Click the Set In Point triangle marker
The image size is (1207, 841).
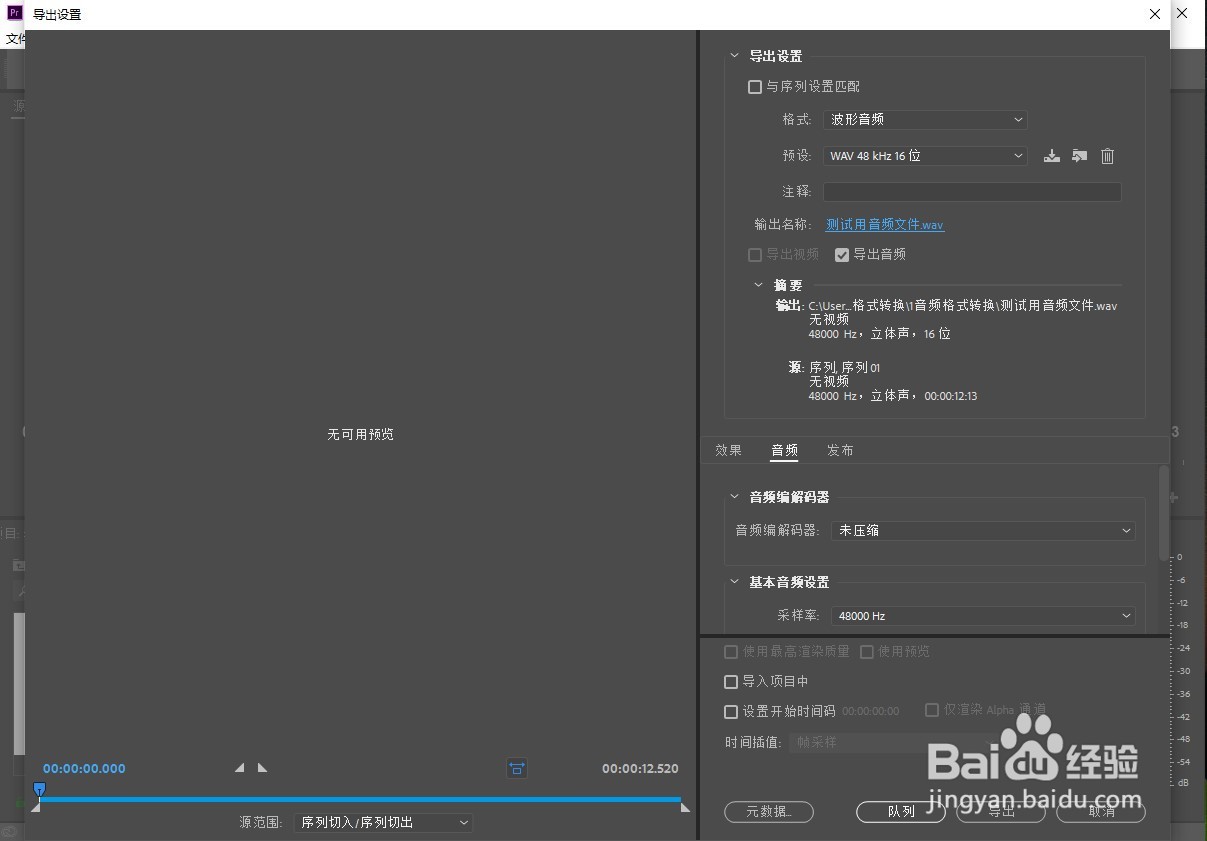(240, 768)
